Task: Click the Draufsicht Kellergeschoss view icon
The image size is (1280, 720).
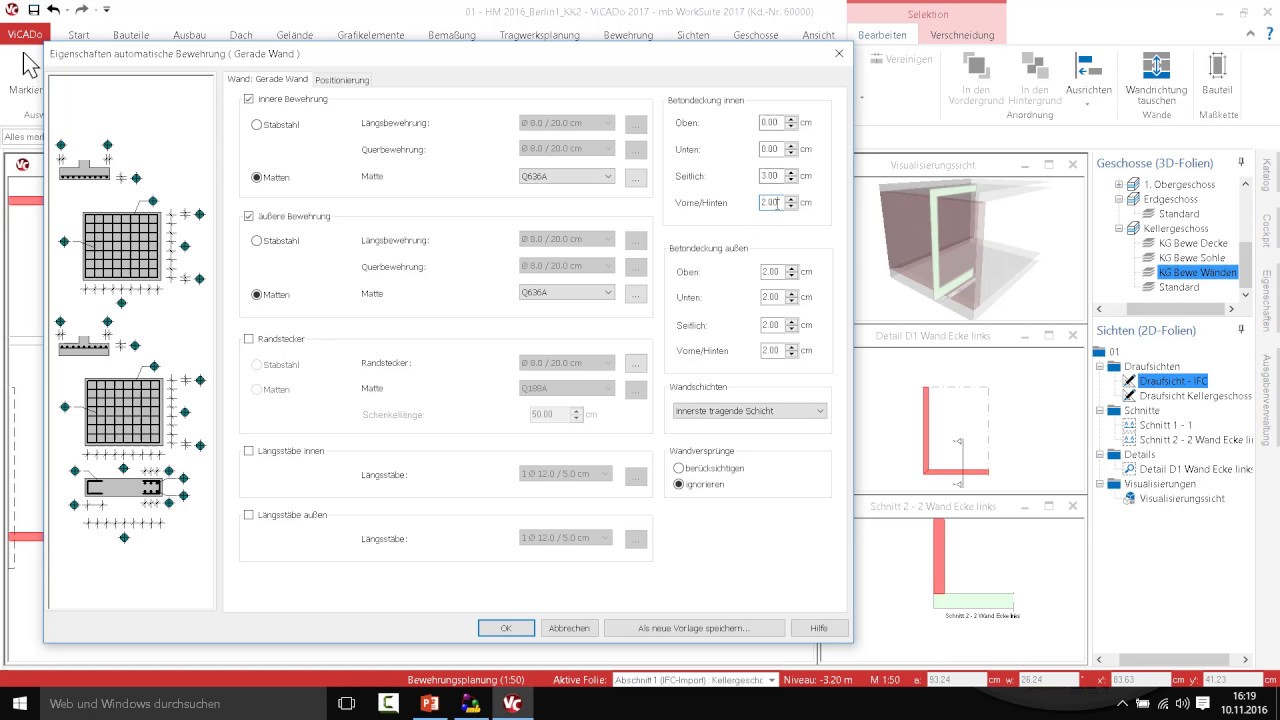Action: pos(1130,396)
